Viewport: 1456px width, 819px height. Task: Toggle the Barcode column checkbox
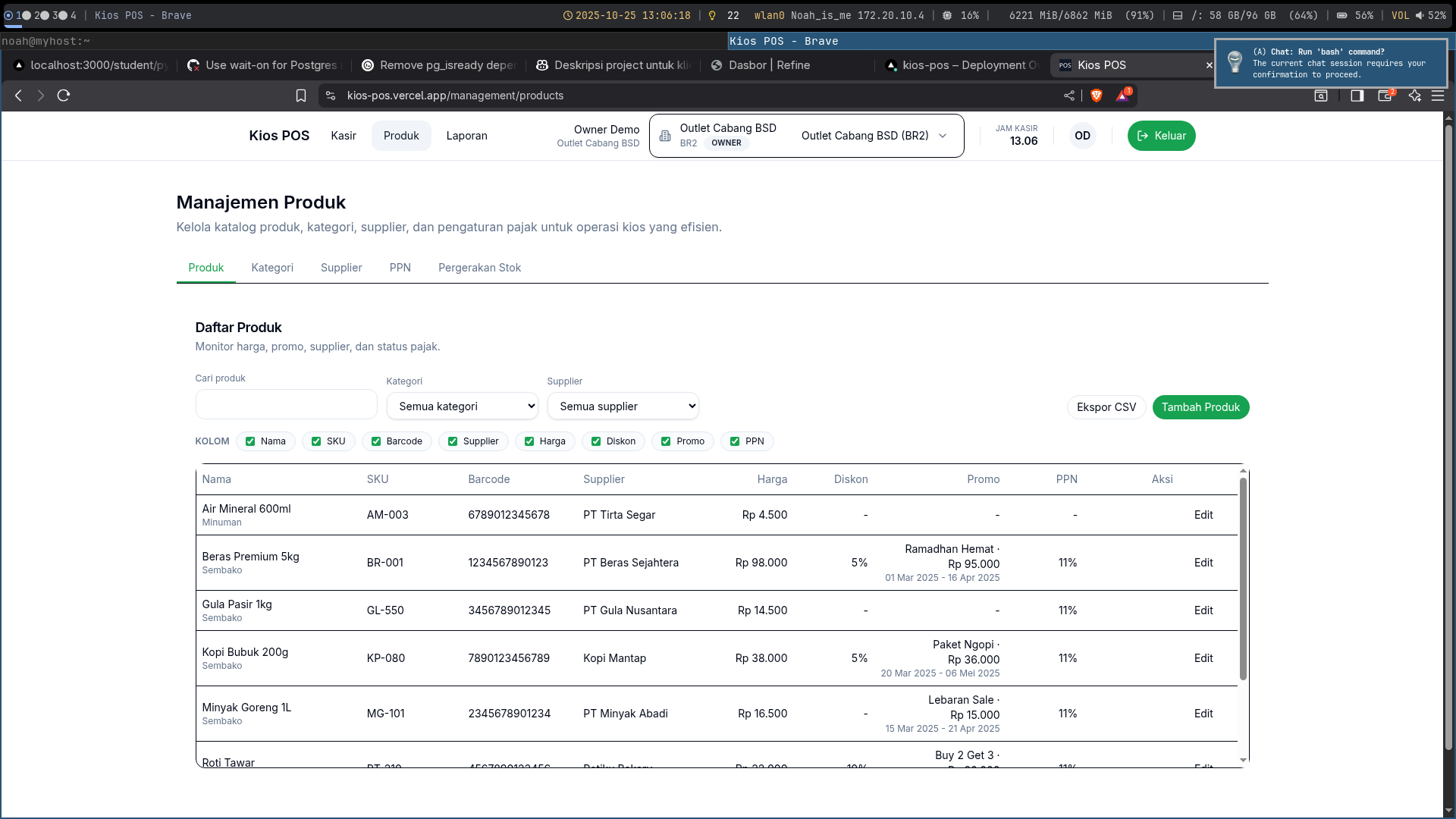[376, 441]
